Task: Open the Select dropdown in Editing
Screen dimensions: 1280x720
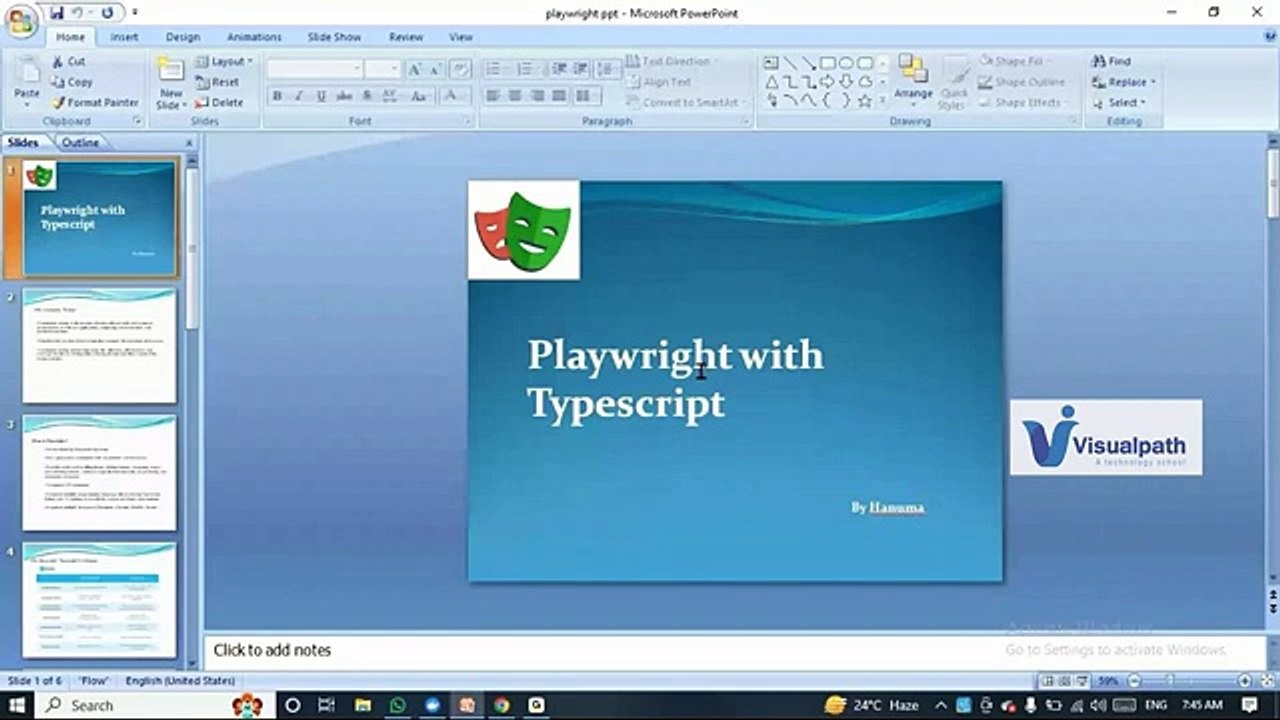Action: tap(1119, 102)
